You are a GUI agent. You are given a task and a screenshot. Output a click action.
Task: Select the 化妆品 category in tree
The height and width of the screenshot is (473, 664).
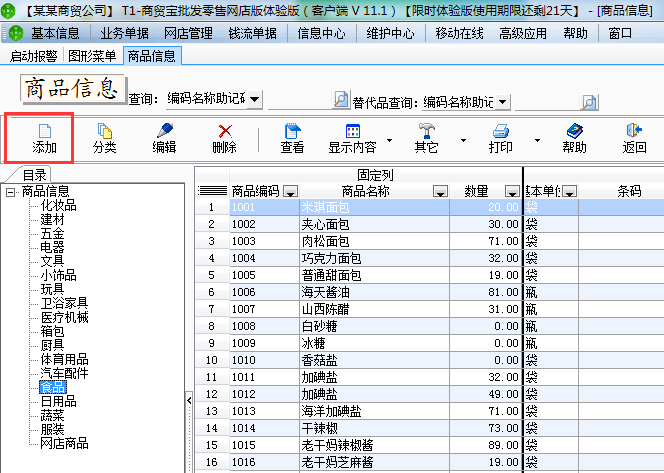(58, 205)
